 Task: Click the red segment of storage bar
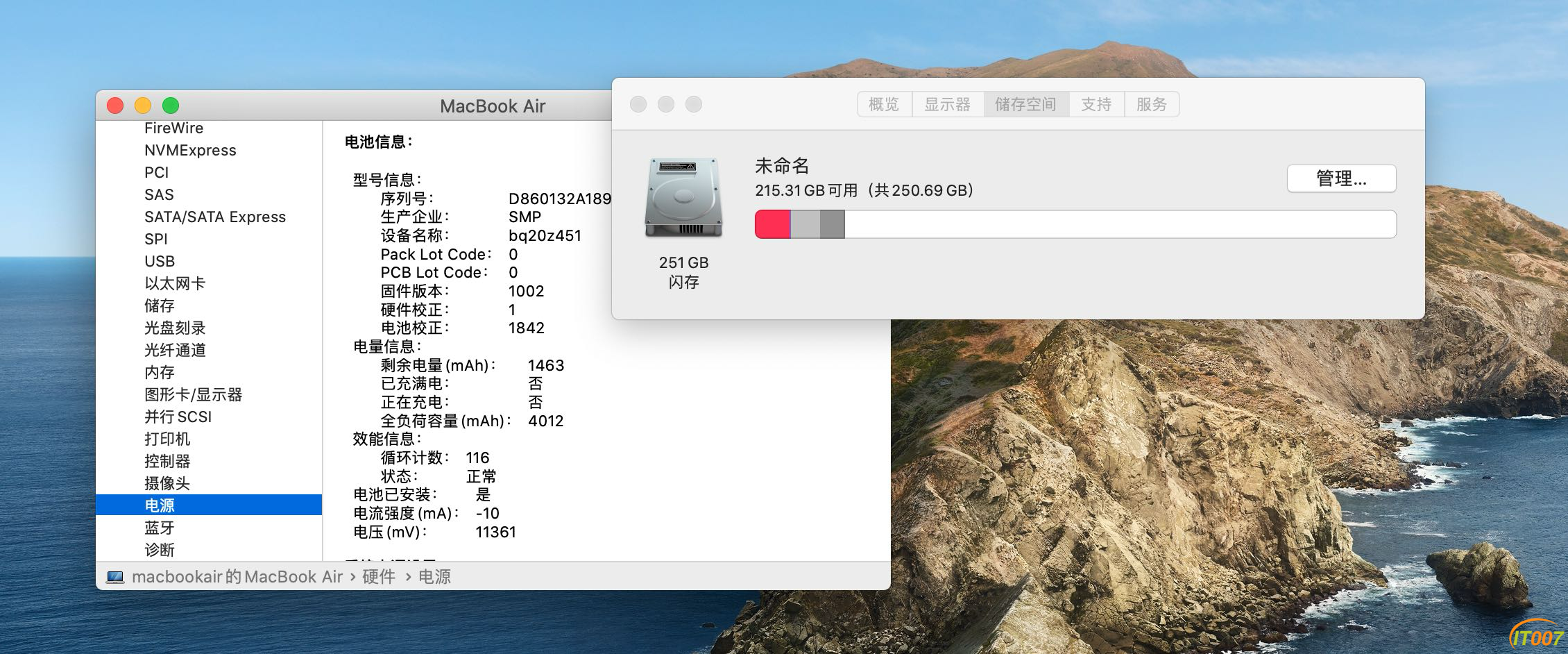[x=772, y=224]
